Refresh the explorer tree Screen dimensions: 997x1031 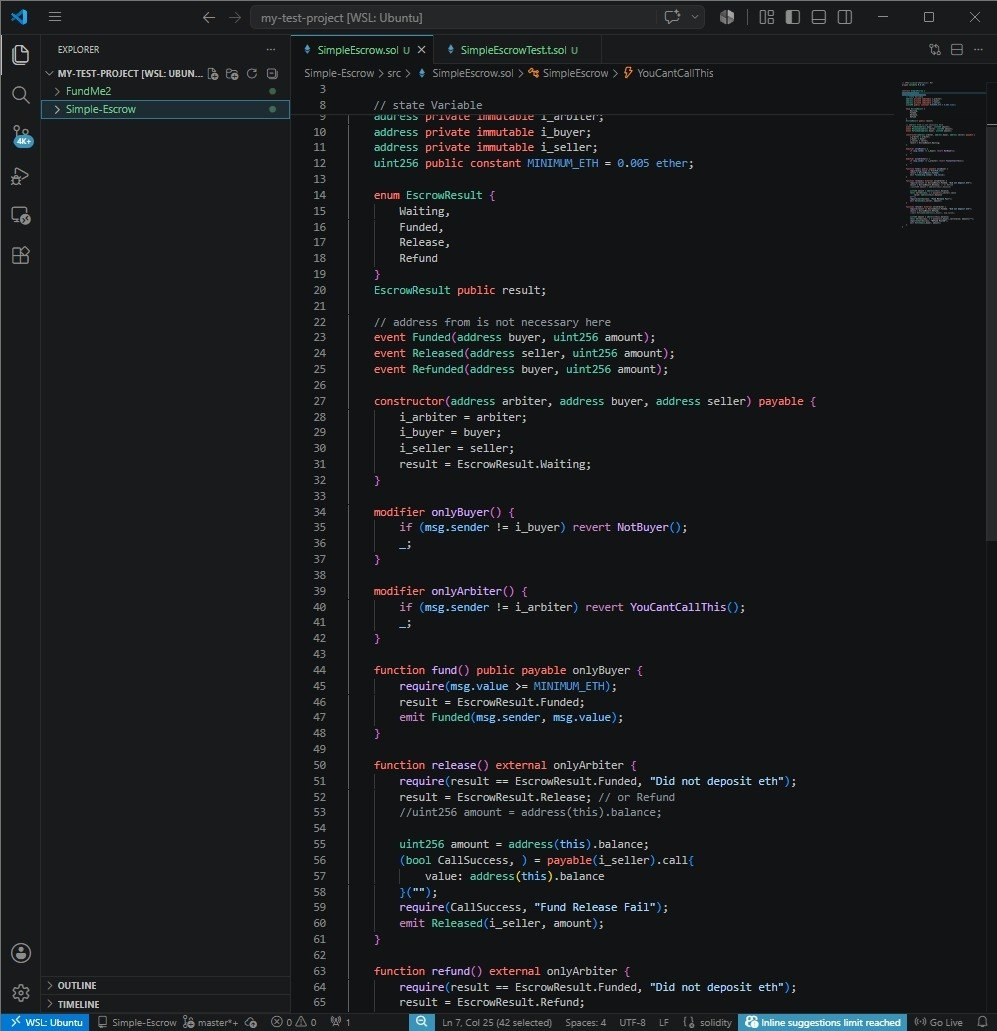click(252, 74)
